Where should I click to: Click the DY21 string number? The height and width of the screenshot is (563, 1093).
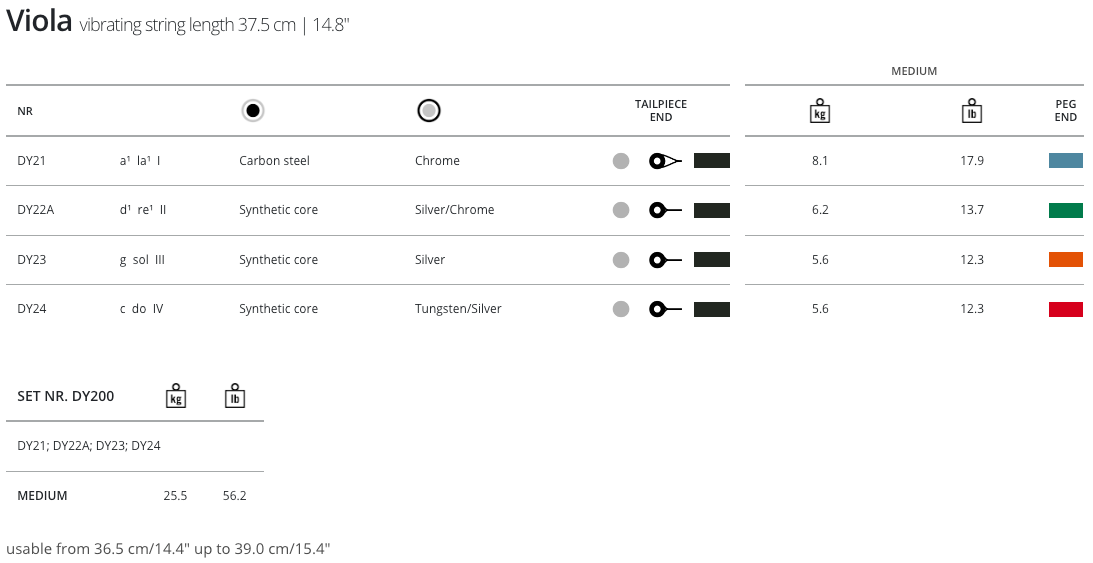click(x=31, y=161)
